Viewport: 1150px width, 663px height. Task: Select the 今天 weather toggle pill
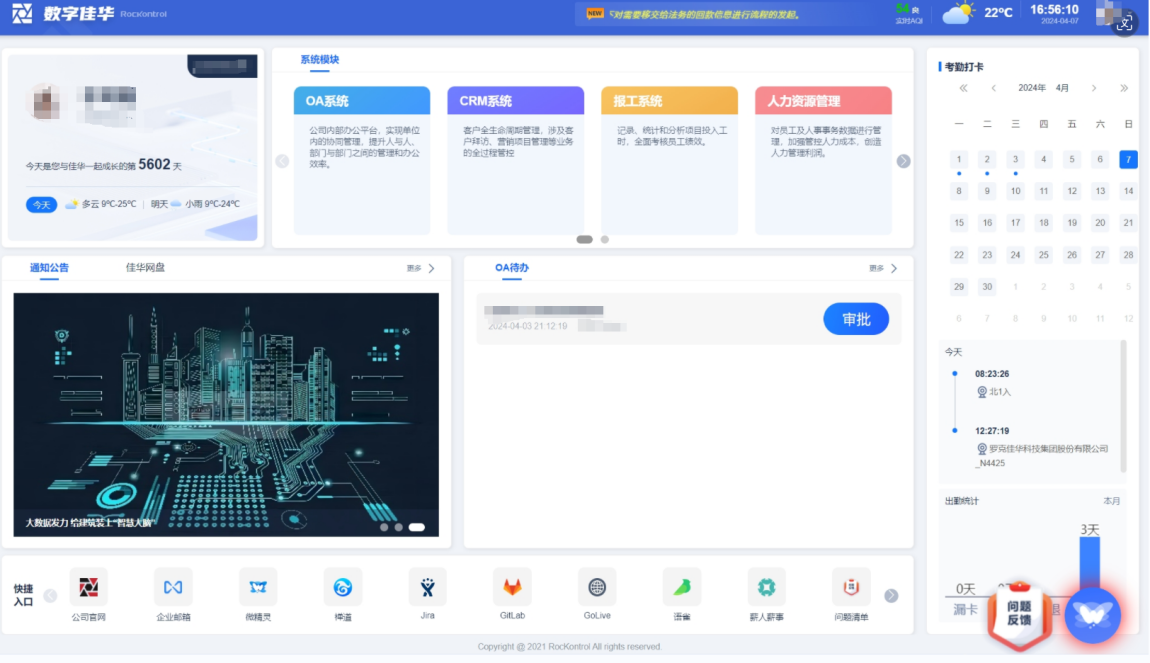[41, 204]
